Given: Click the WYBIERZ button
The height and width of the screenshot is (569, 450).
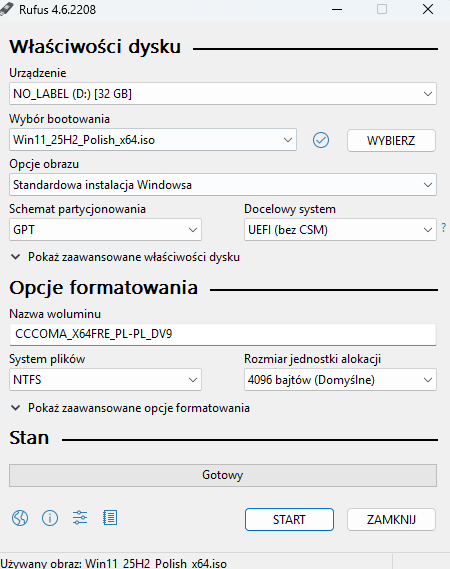Looking at the screenshot, I should (x=391, y=140).
